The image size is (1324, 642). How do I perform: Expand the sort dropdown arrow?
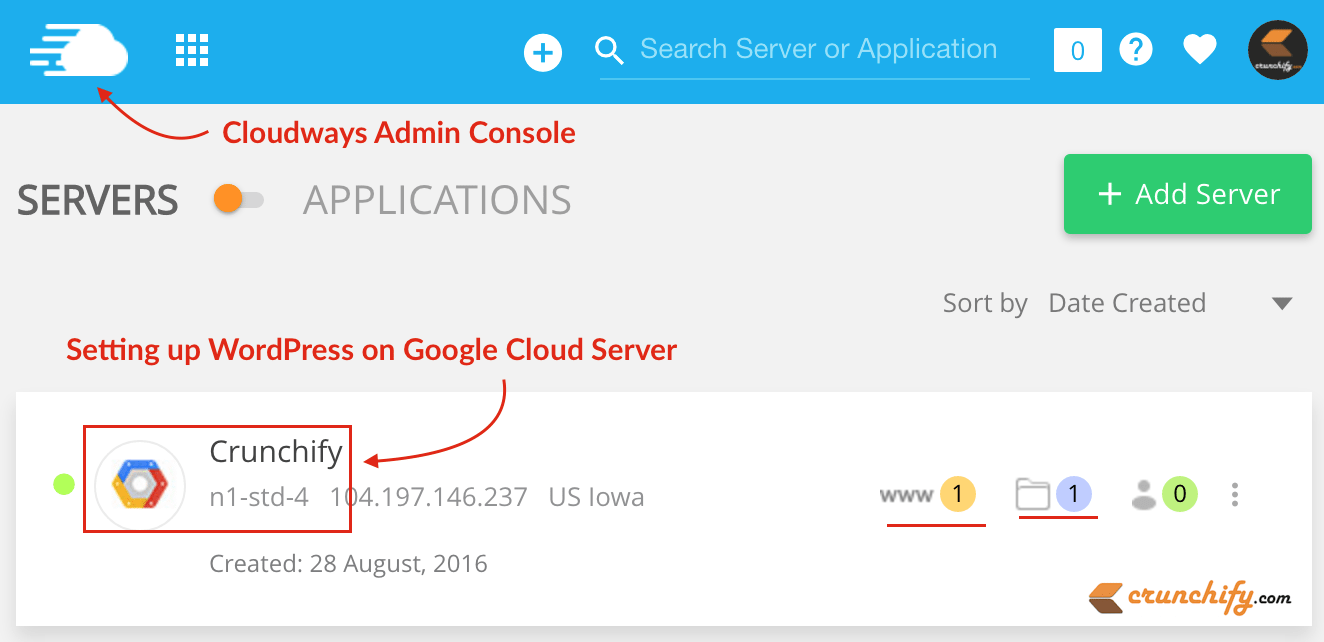1281,304
